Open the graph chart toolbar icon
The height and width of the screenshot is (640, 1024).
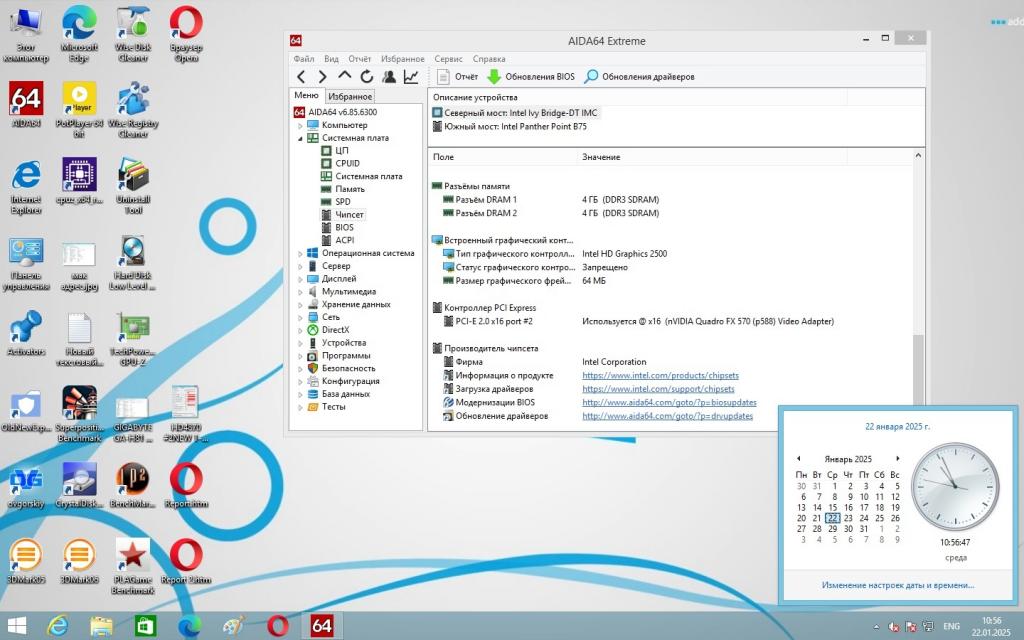tap(411, 76)
